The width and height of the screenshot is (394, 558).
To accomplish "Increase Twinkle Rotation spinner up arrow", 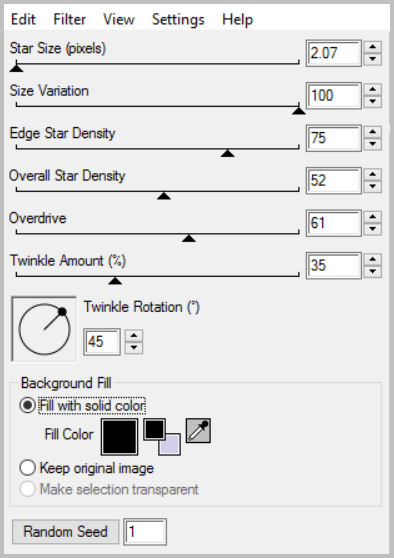I will tap(134, 336).
